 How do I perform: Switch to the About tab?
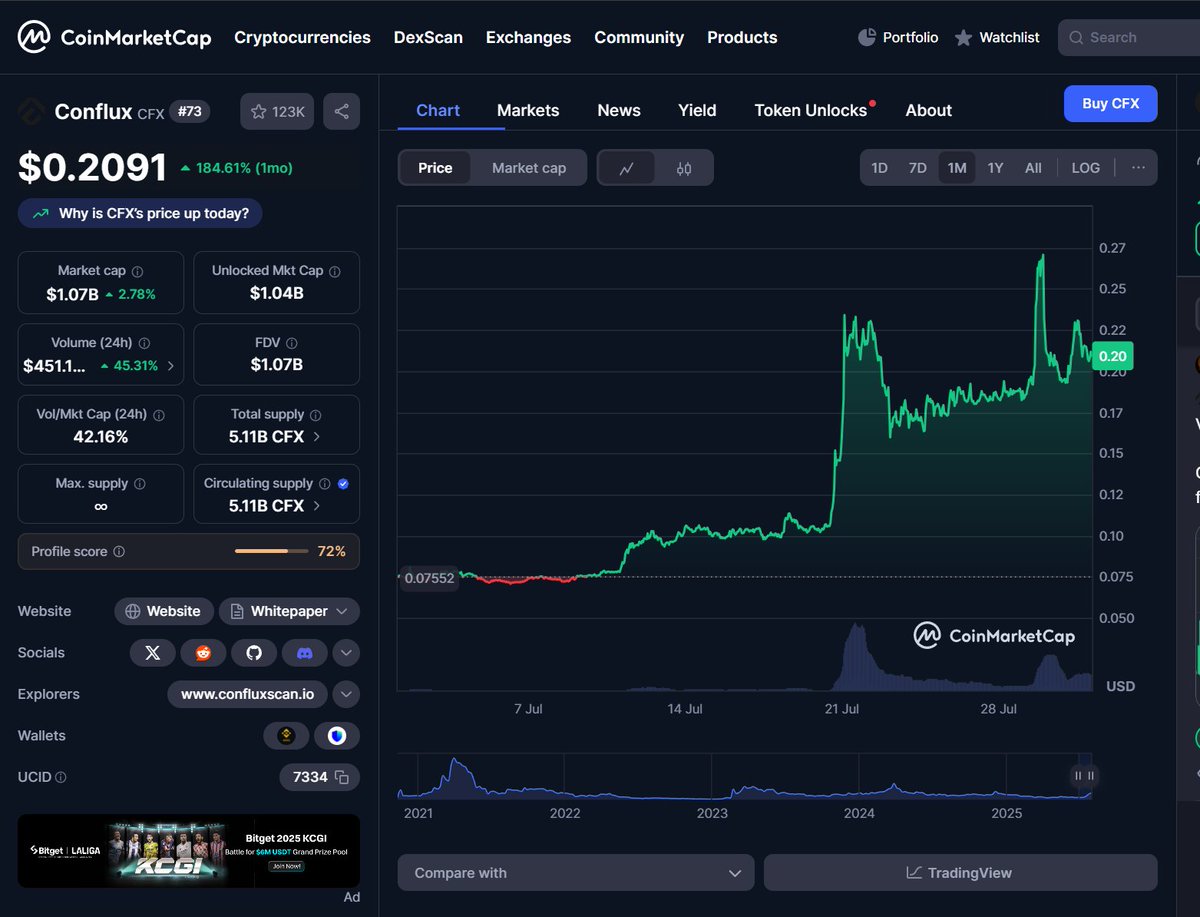929,110
